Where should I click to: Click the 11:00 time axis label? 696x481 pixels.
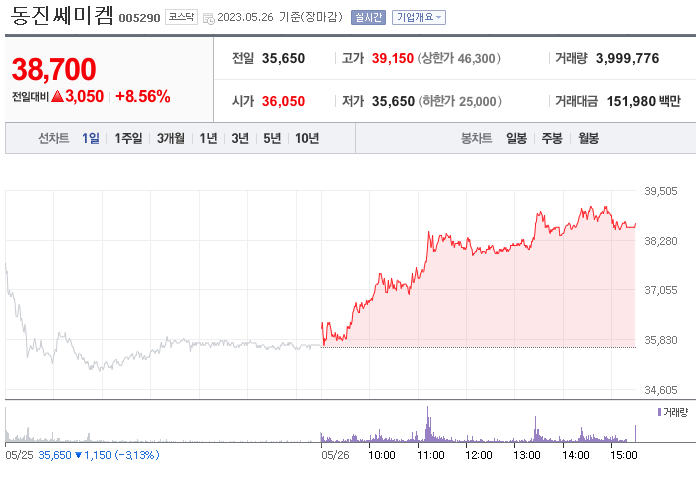click(x=431, y=455)
